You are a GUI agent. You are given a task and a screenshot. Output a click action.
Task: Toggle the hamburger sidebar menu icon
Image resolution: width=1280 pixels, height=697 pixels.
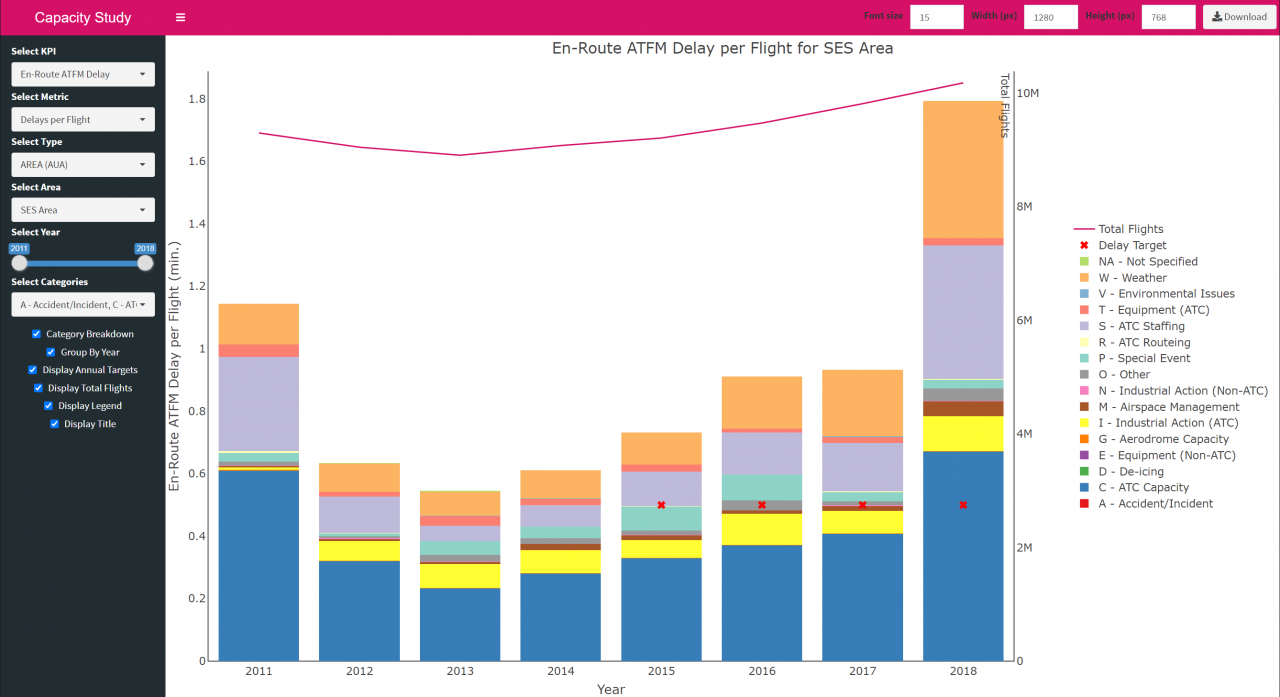click(180, 17)
